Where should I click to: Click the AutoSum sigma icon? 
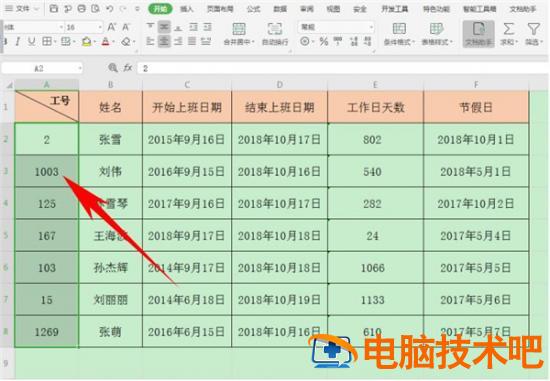509,29
